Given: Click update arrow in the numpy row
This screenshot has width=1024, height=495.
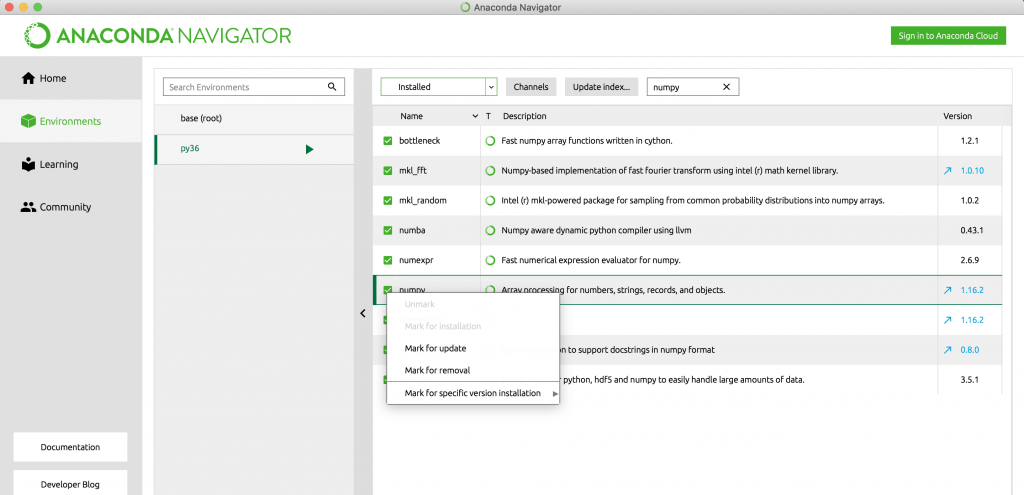Looking at the screenshot, I should [948, 290].
